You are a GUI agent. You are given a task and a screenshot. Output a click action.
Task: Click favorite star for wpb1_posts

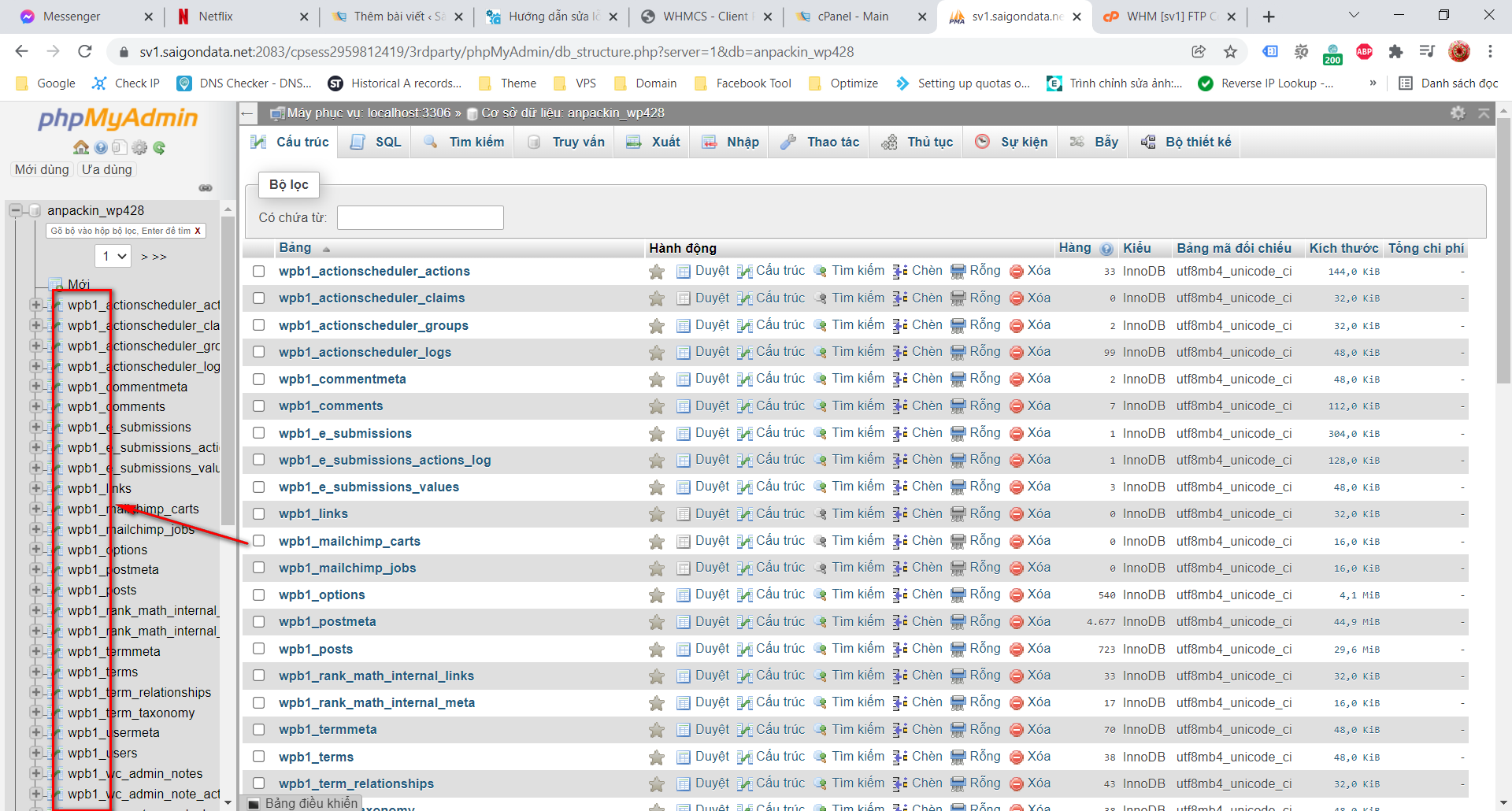(x=656, y=650)
